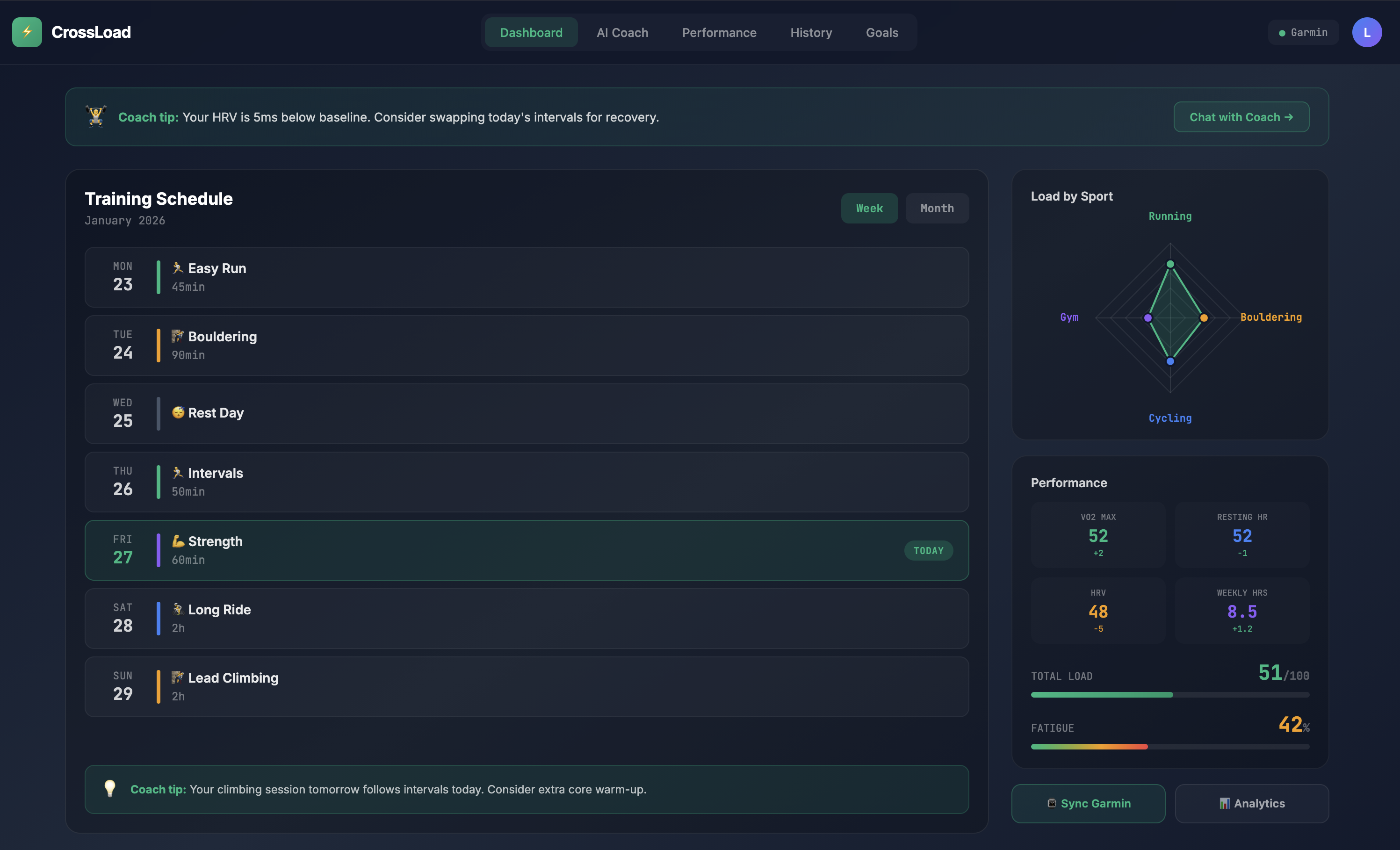Screen dimensions: 1400x850
Task: Switch schedule view to Month
Action: tap(936, 208)
